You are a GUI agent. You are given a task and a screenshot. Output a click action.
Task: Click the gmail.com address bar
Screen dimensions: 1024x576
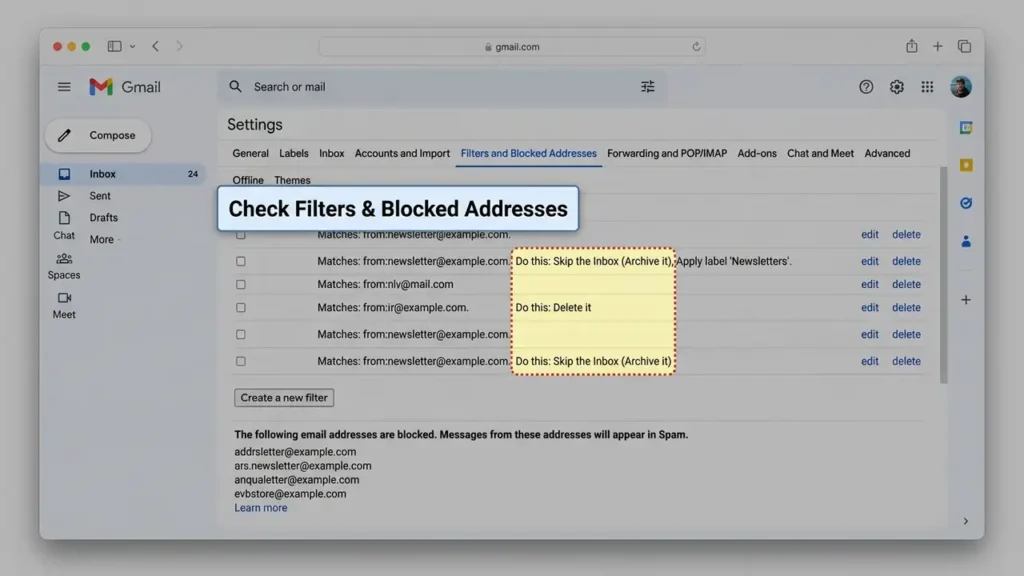512,47
